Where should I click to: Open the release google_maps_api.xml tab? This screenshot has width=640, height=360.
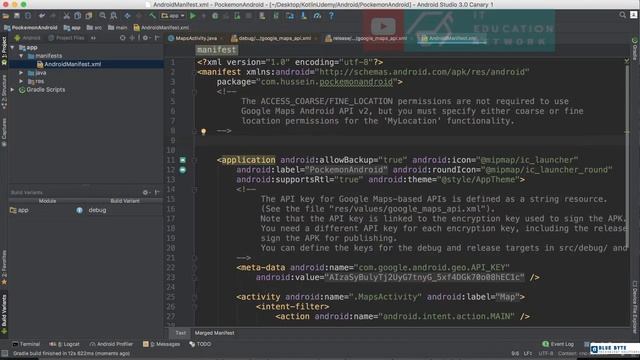point(369,38)
